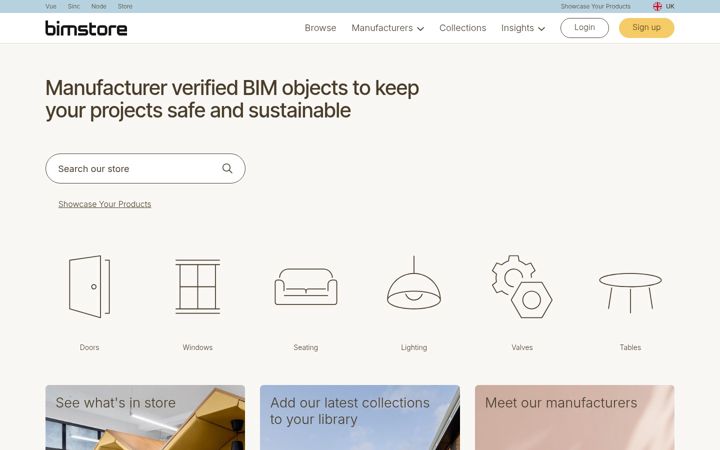Image resolution: width=720 pixels, height=450 pixels.
Task: Open the Add our latest collections card
Action: [360, 417]
